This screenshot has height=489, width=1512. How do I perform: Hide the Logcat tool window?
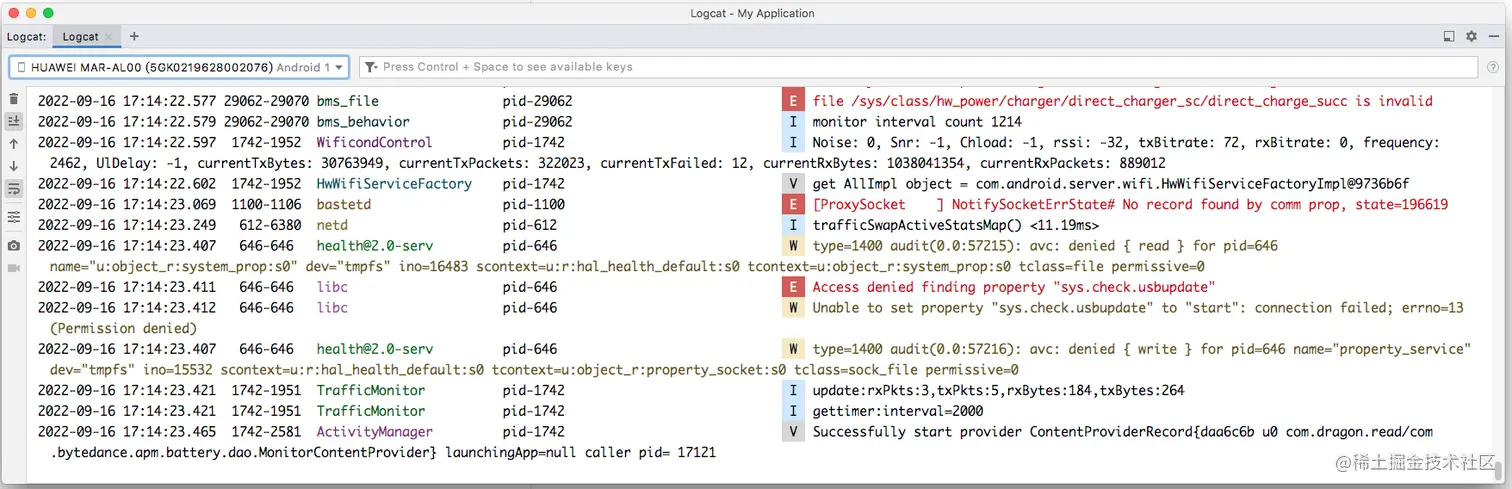coord(1494,36)
